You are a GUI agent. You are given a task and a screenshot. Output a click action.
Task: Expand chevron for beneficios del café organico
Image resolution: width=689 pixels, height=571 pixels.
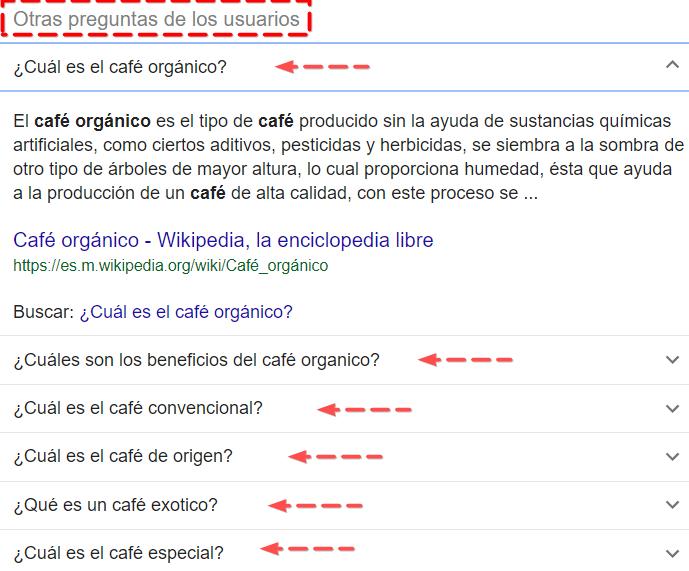[671, 360]
